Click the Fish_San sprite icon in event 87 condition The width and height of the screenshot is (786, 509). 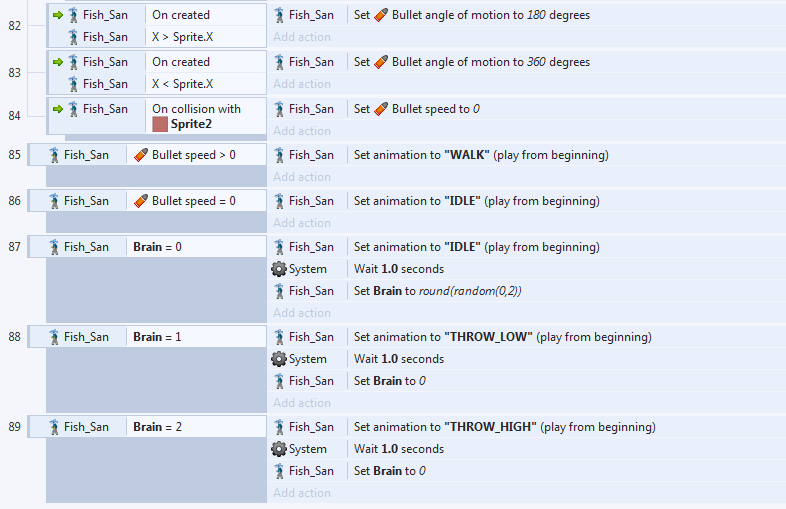coord(54,247)
